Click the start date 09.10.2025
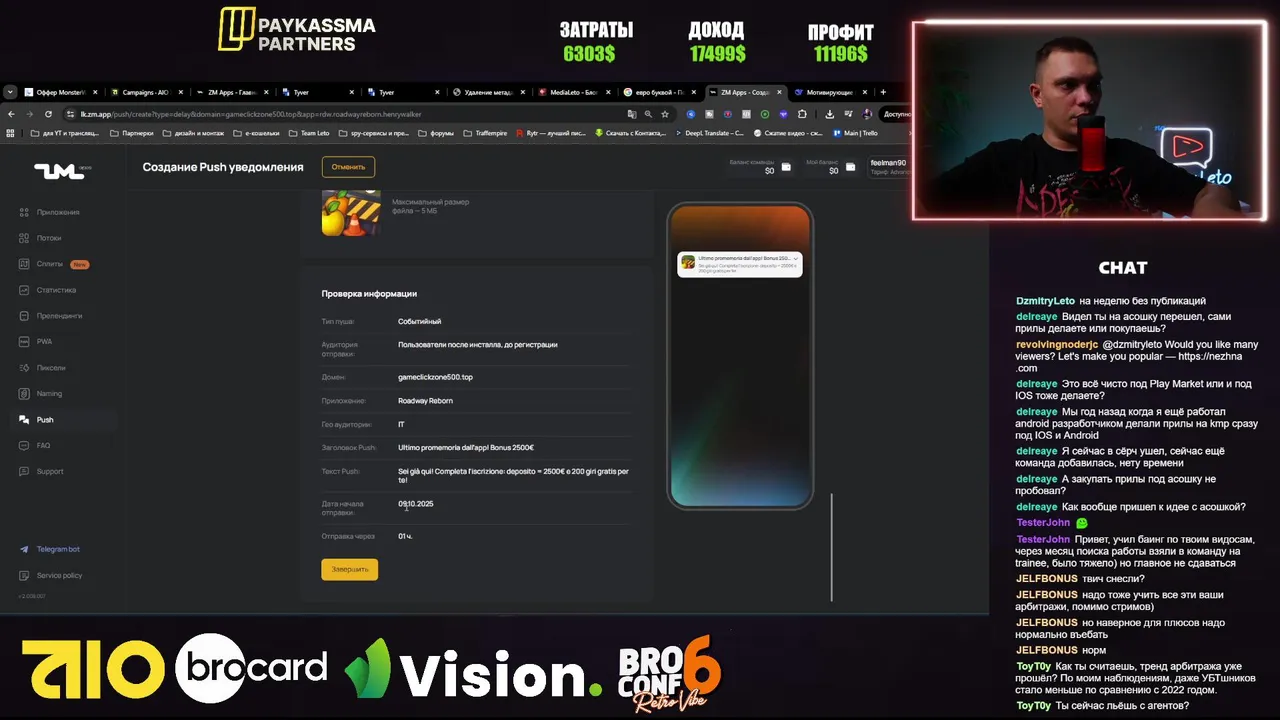 (416, 504)
